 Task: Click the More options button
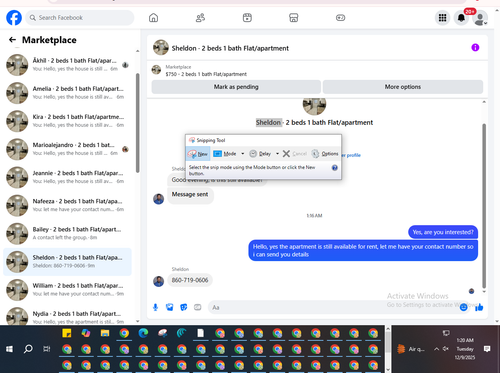[x=403, y=87]
